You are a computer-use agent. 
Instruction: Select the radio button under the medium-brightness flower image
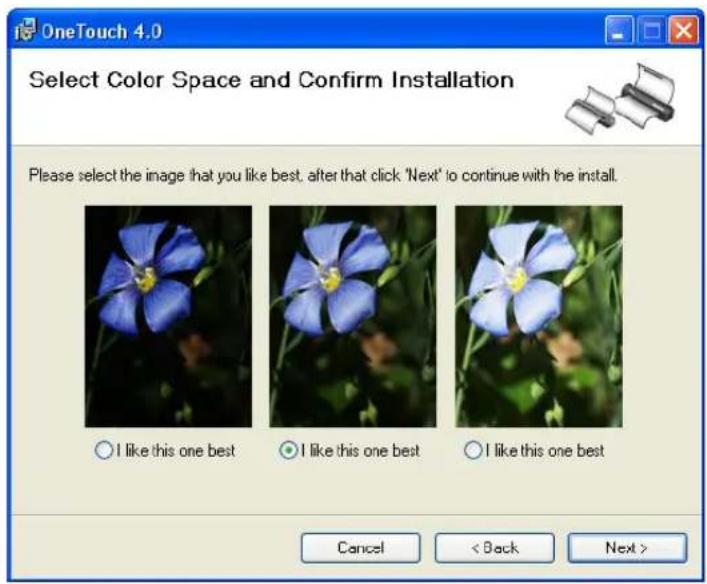[x=289, y=450]
